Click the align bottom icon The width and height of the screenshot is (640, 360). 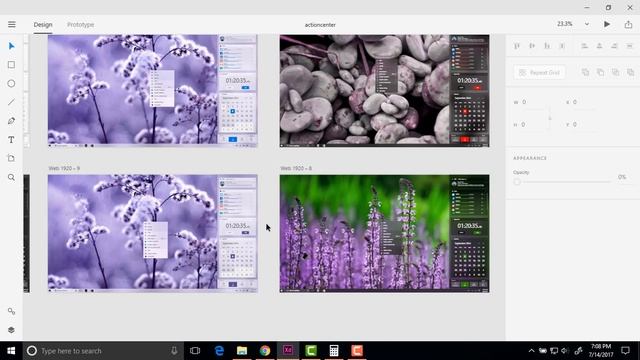pos(547,46)
